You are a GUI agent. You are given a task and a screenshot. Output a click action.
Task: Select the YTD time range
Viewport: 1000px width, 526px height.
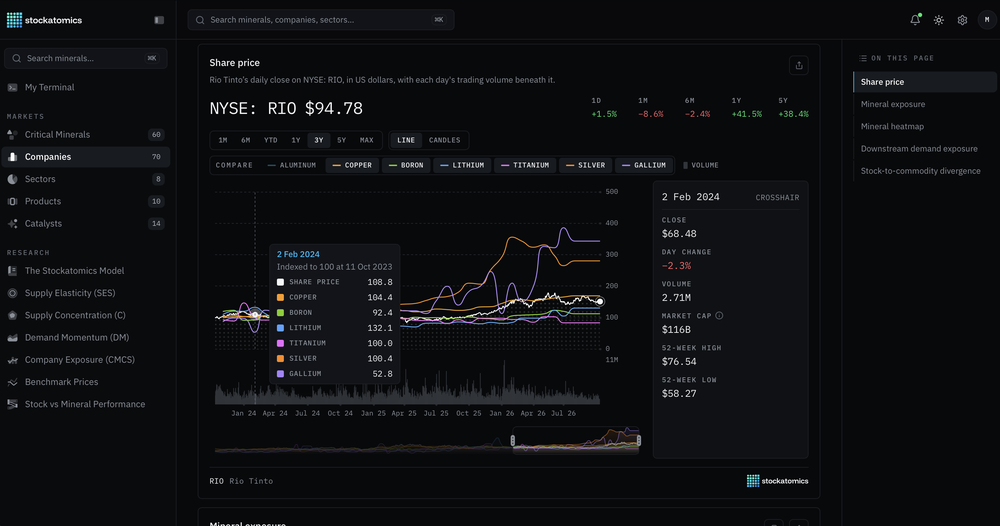pyautogui.click(x=270, y=140)
